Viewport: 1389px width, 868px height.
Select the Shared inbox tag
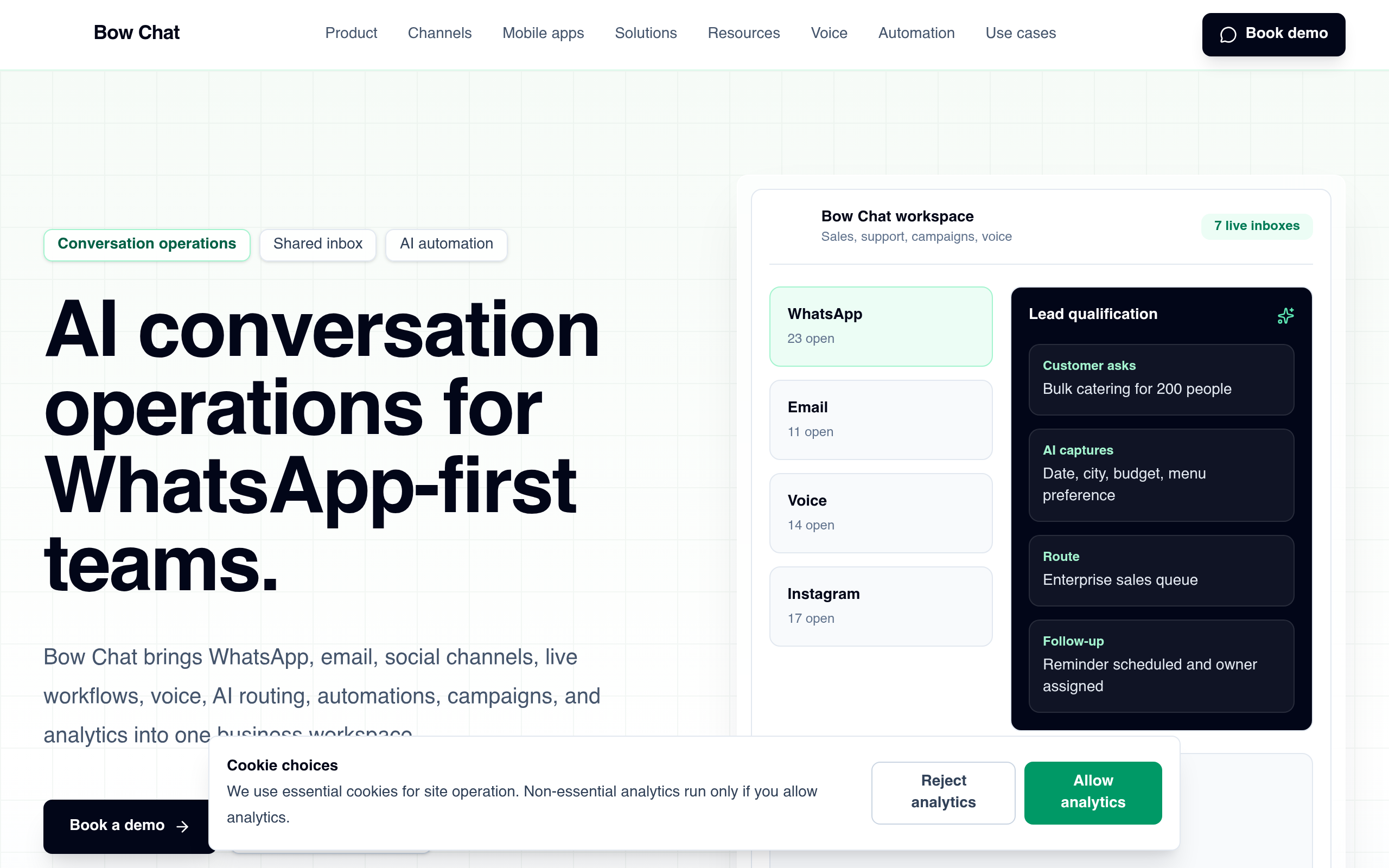317,244
